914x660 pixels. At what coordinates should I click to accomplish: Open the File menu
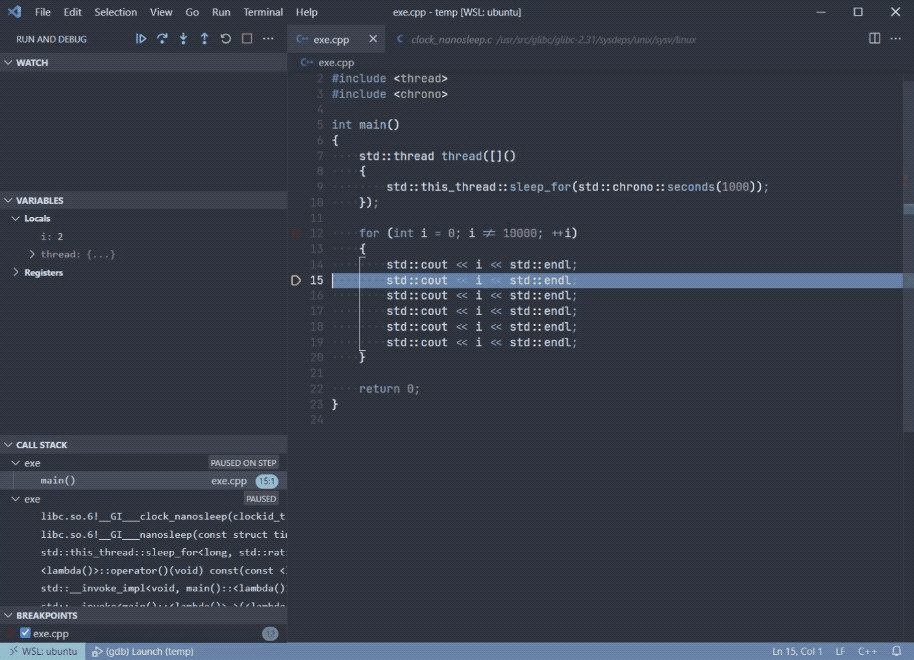pos(43,12)
